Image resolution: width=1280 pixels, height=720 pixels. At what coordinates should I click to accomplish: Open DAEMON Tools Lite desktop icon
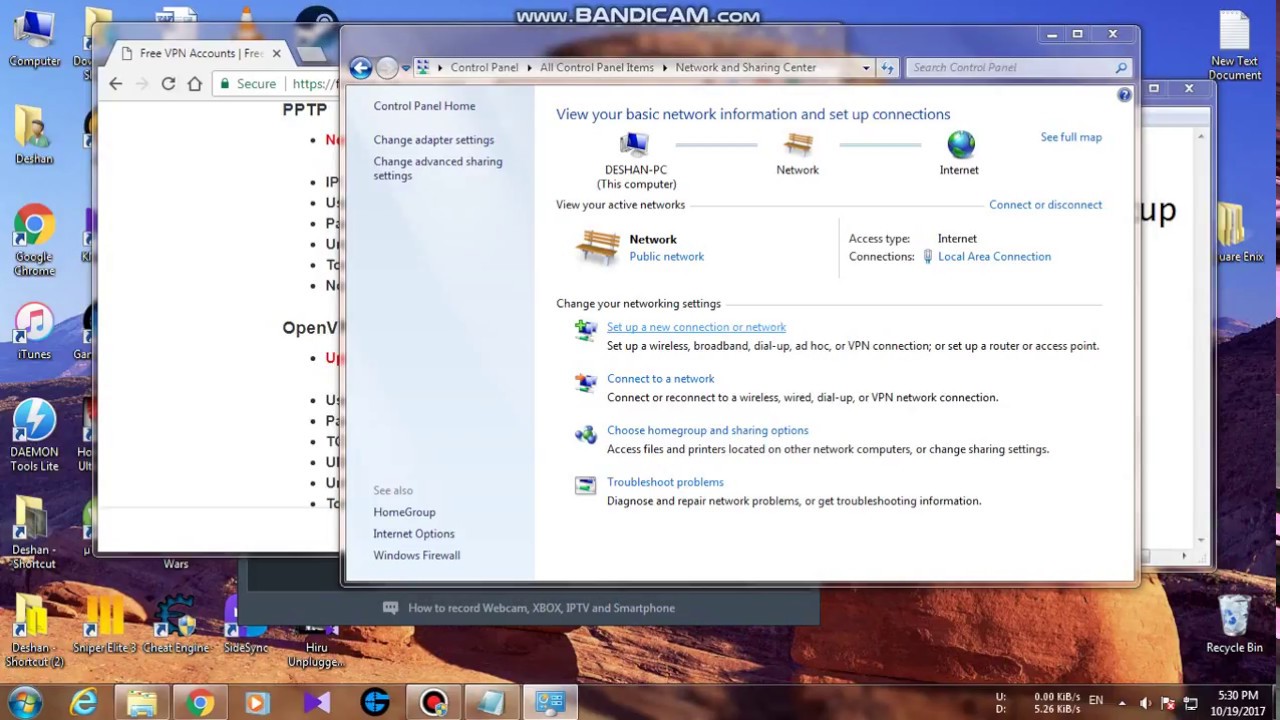pyautogui.click(x=34, y=435)
